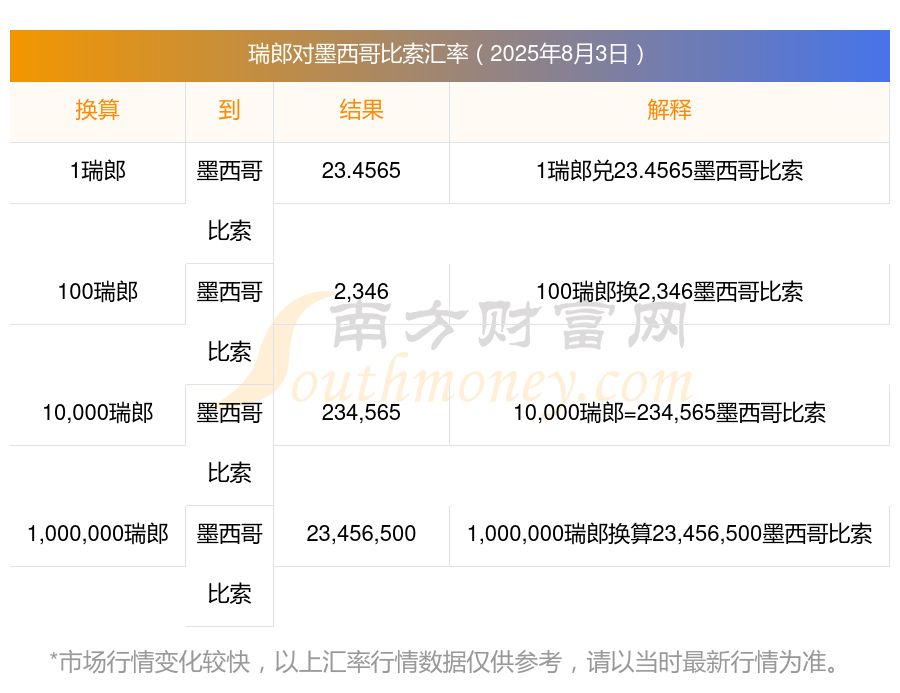
Task: Click 墨西哥比索 in the 1瑞郎 row
Action: tap(229, 201)
